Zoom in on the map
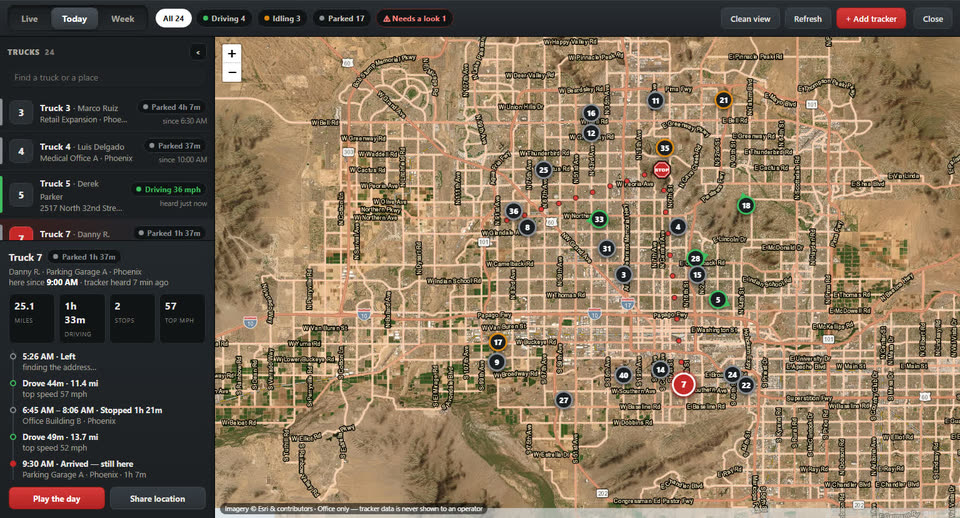The image size is (960, 518). coord(232,54)
